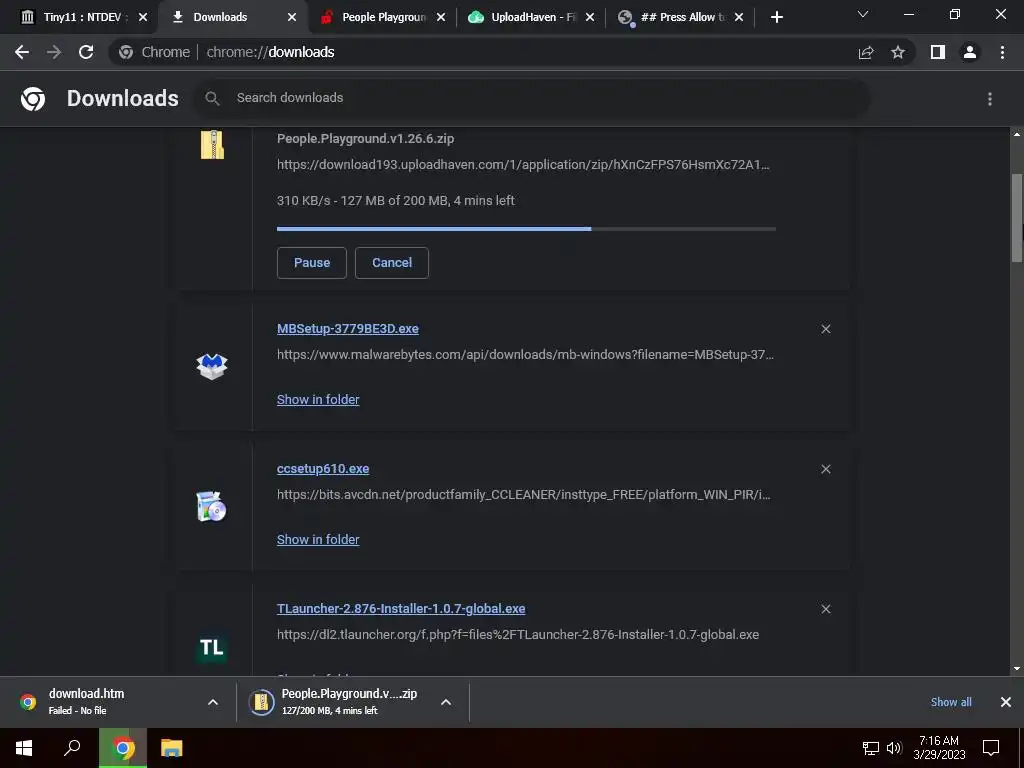Click the Search downloads field

pos(532,98)
